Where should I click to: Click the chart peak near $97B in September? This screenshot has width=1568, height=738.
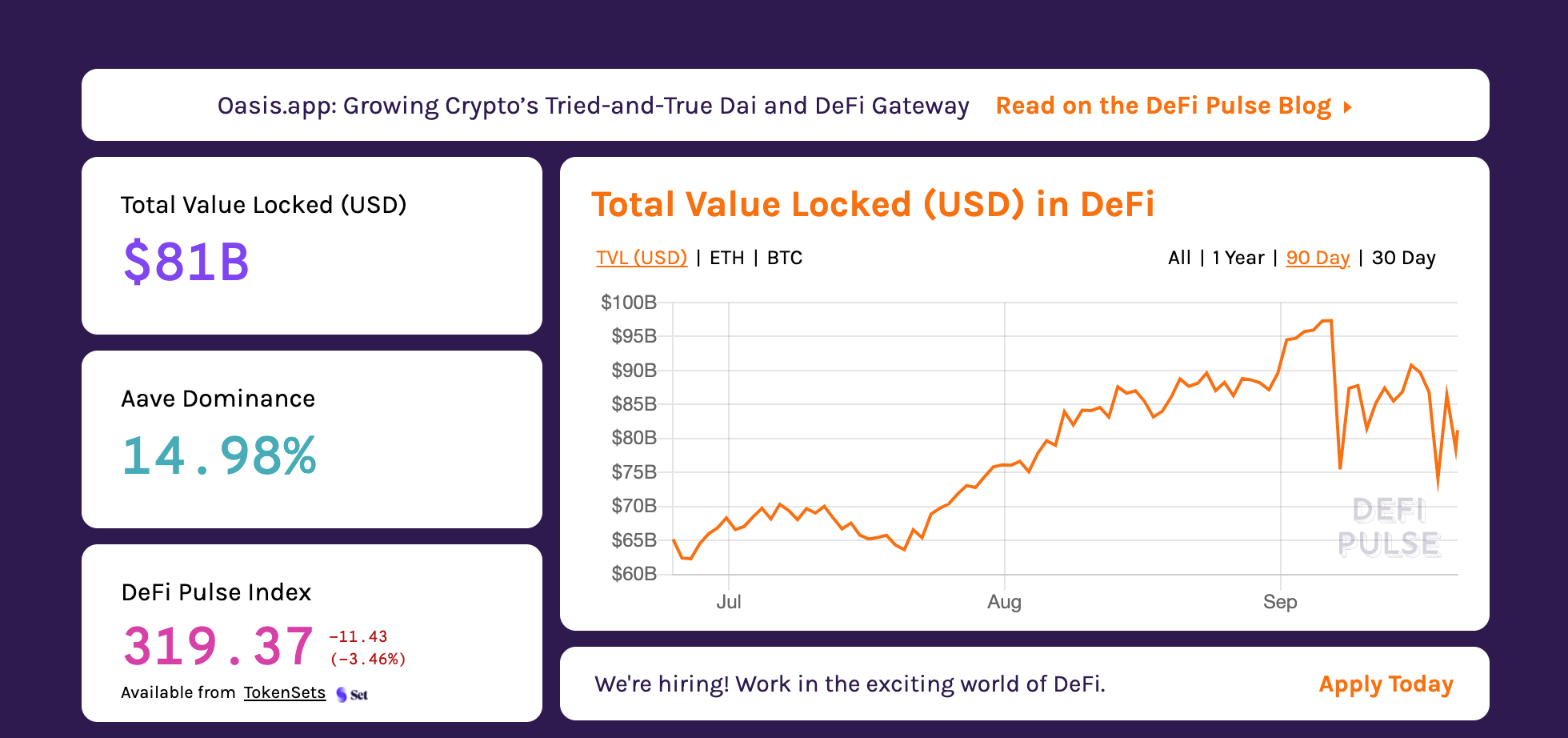click(x=1327, y=321)
